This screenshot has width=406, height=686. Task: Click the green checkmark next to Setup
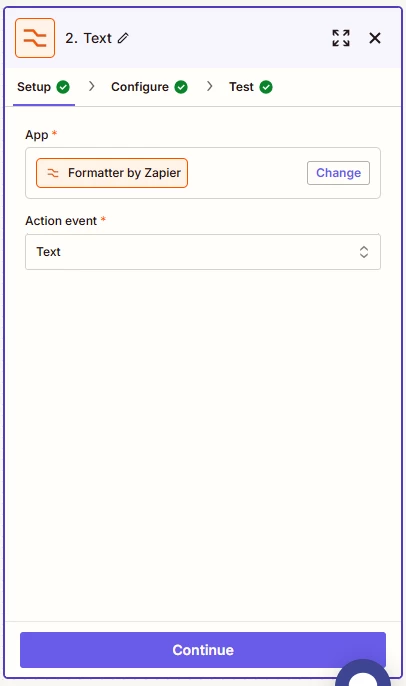coord(63,87)
